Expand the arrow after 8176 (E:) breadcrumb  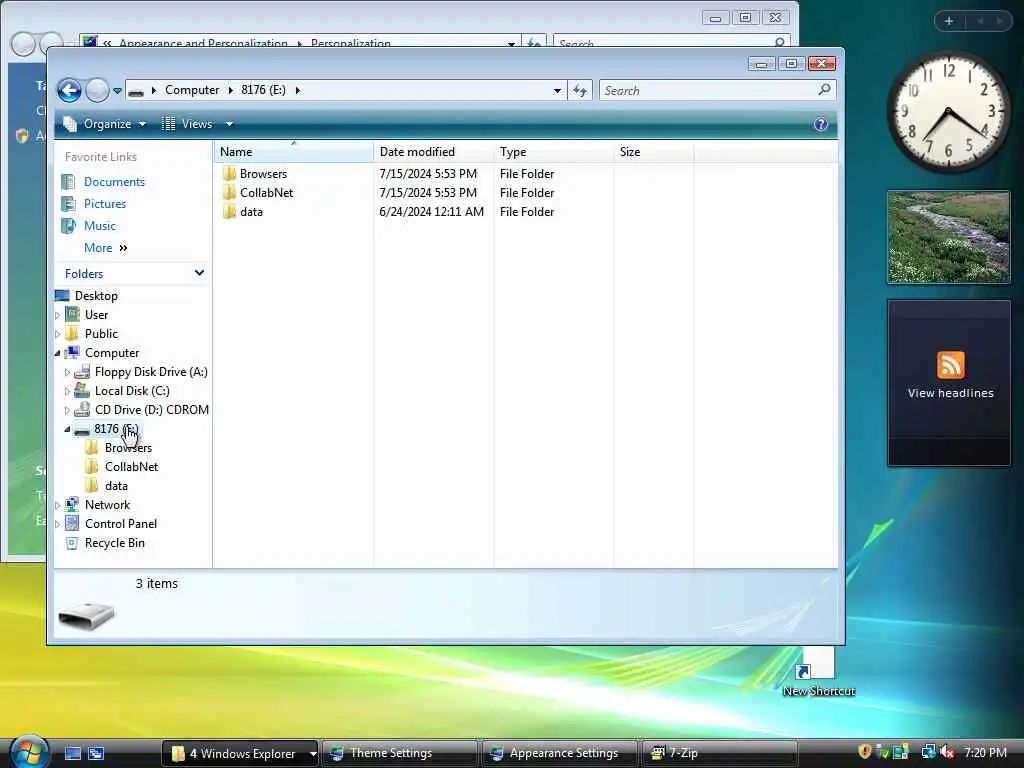click(x=298, y=90)
